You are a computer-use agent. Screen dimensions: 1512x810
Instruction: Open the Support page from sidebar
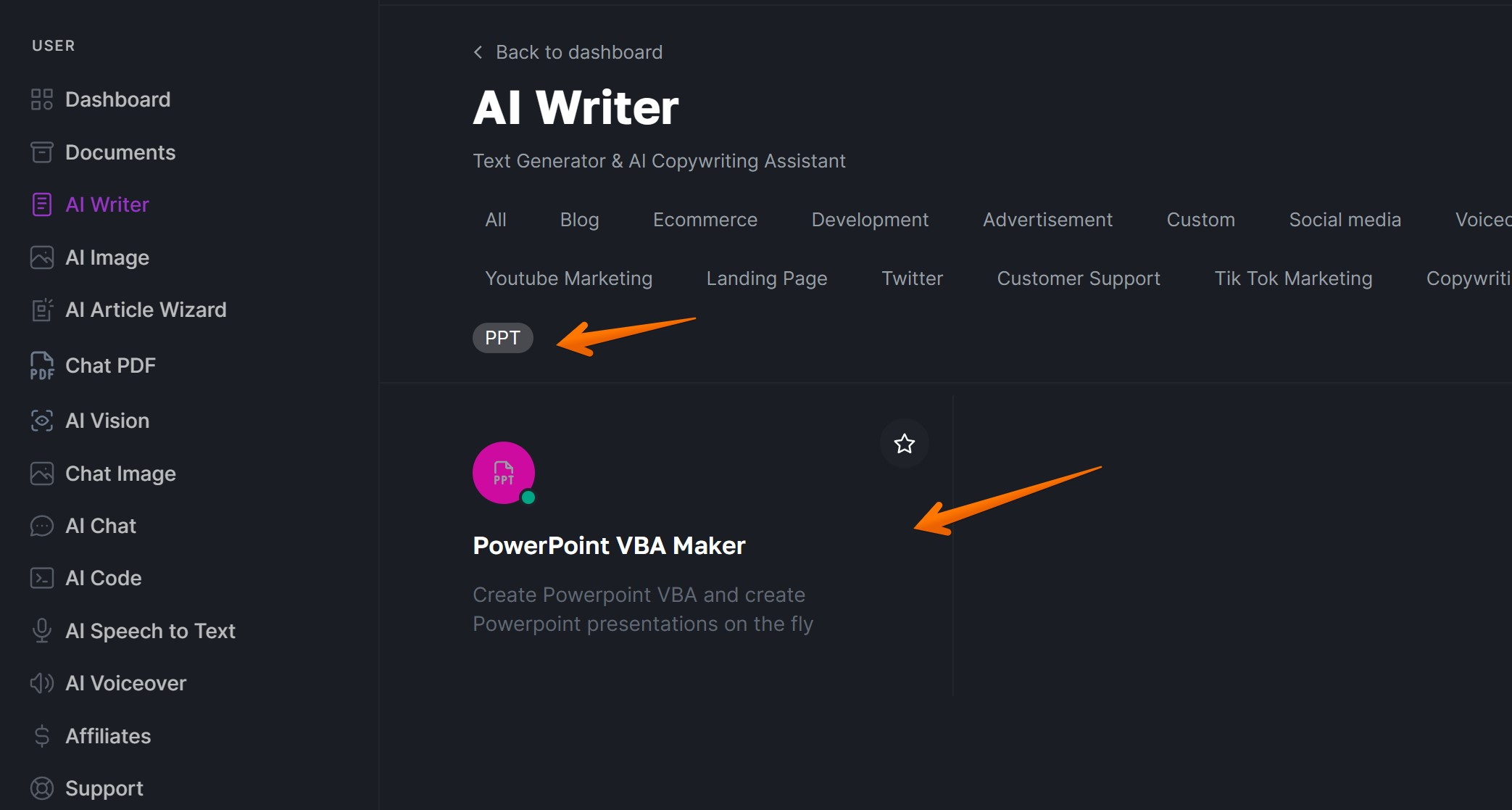tap(104, 788)
